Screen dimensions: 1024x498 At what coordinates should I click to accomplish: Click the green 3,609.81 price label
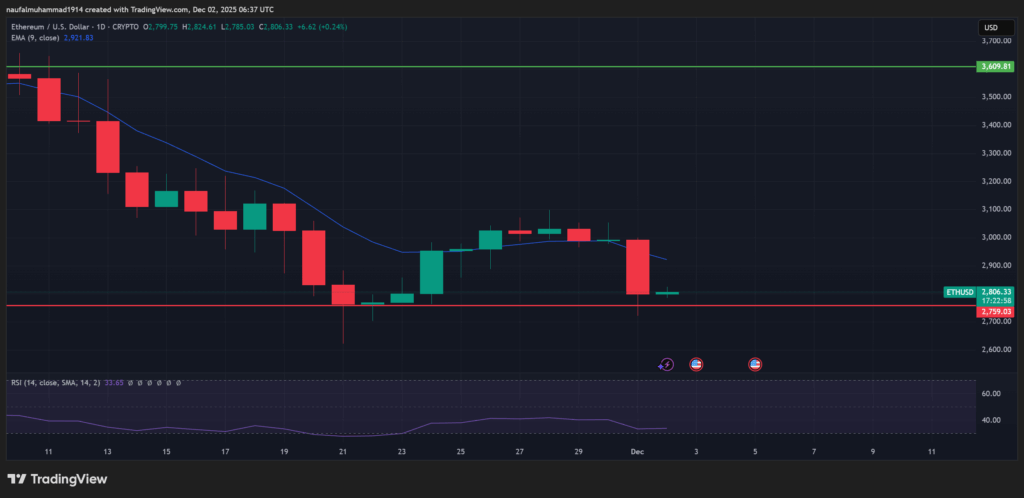(997, 67)
